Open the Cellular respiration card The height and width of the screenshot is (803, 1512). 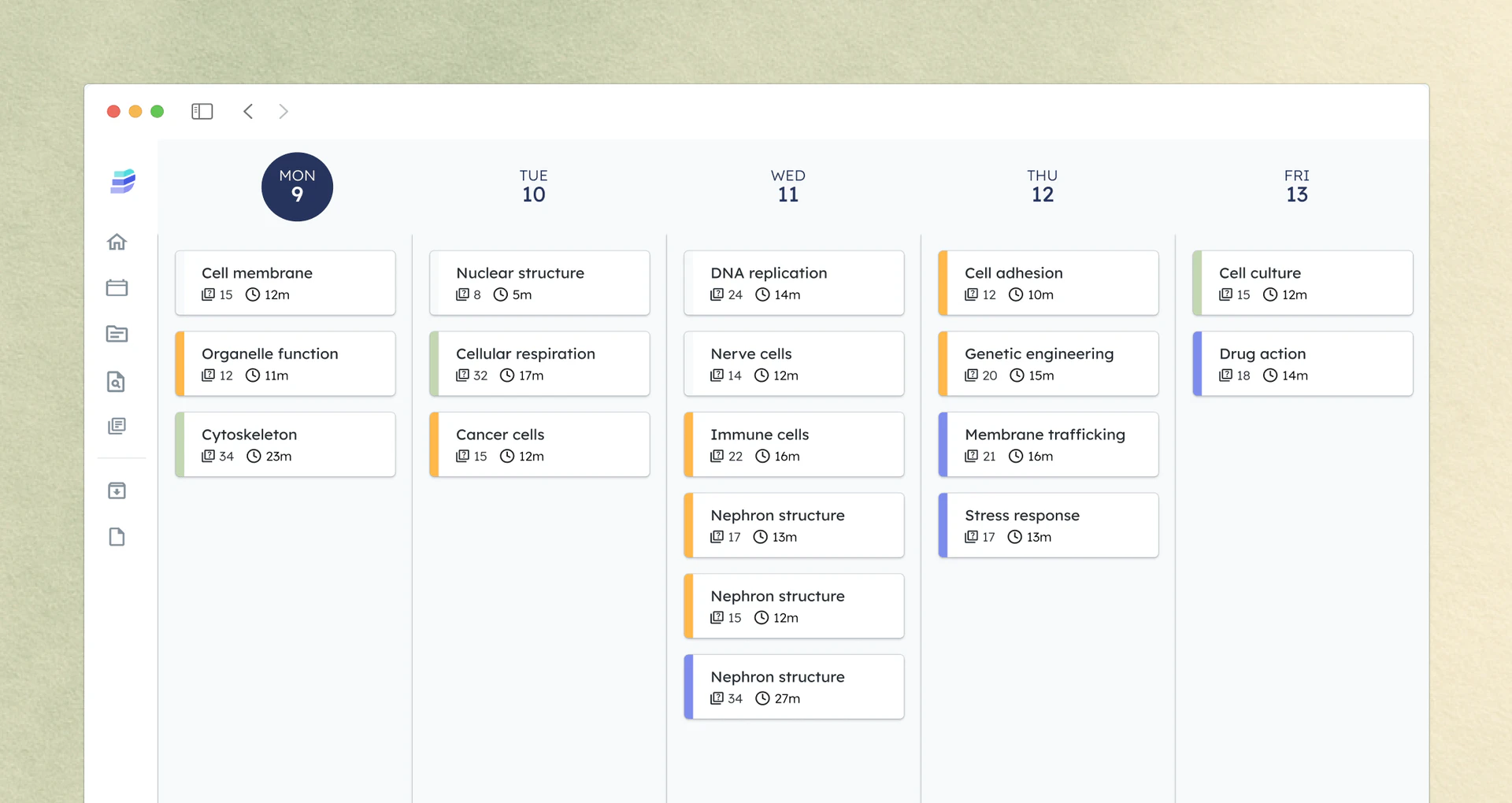(539, 364)
